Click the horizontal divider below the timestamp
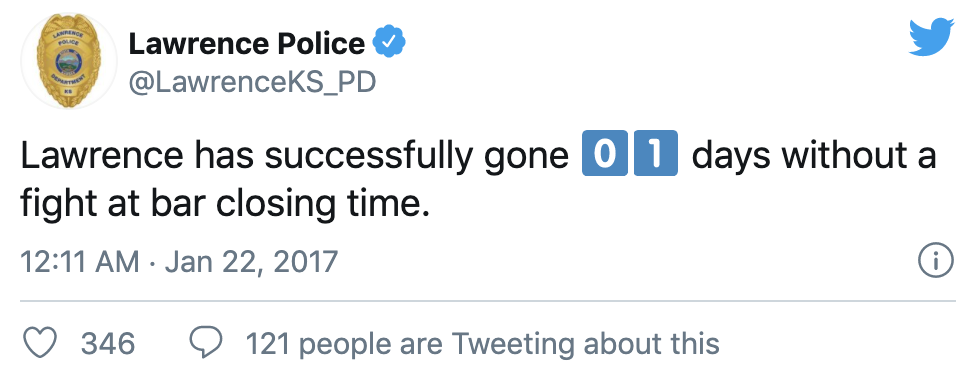The image size is (972, 374). coord(488,301)
